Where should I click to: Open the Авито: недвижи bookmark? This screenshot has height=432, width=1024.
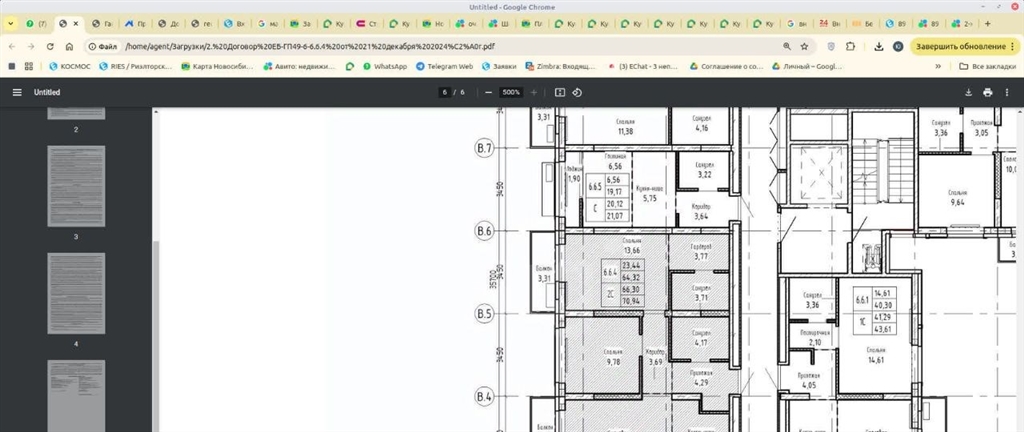coord(299,66)
